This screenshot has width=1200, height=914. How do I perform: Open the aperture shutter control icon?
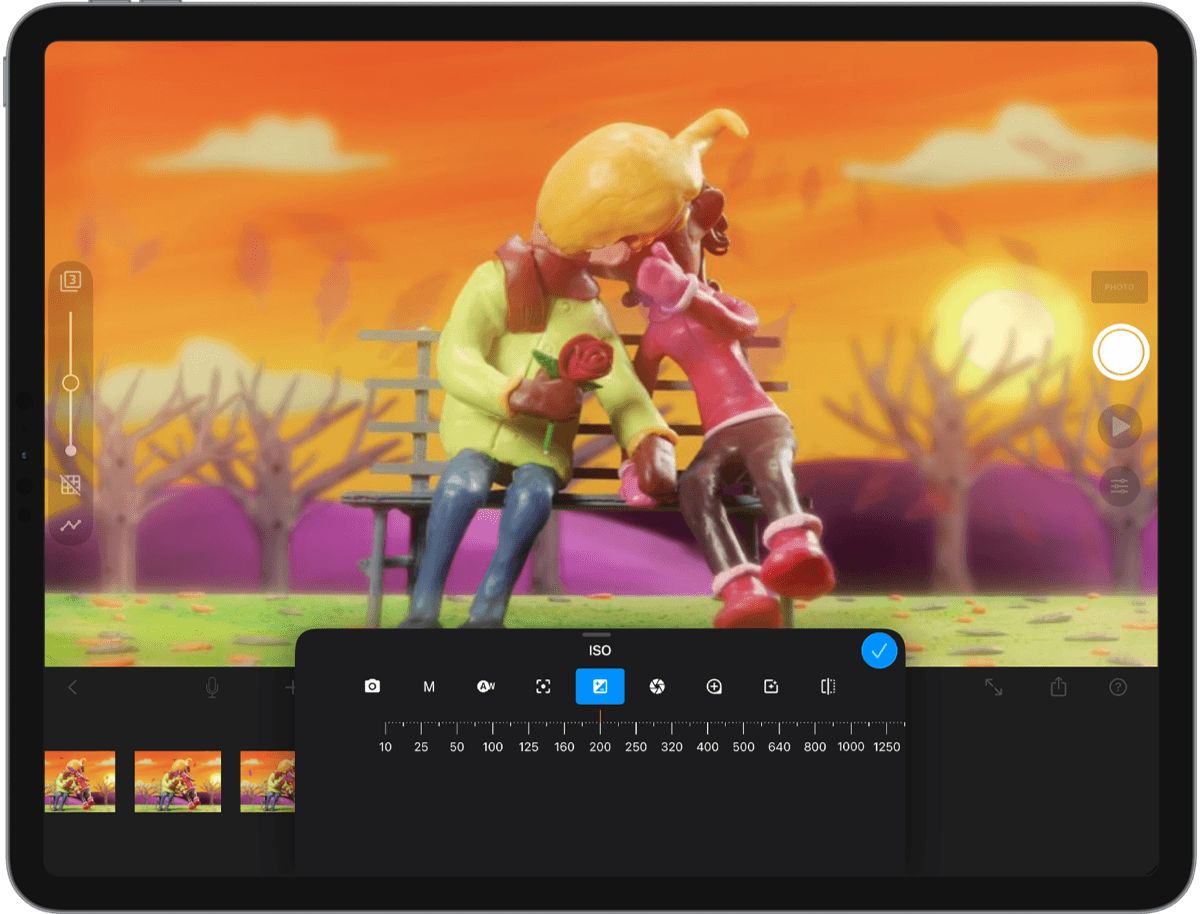click(x=657, y=687)
